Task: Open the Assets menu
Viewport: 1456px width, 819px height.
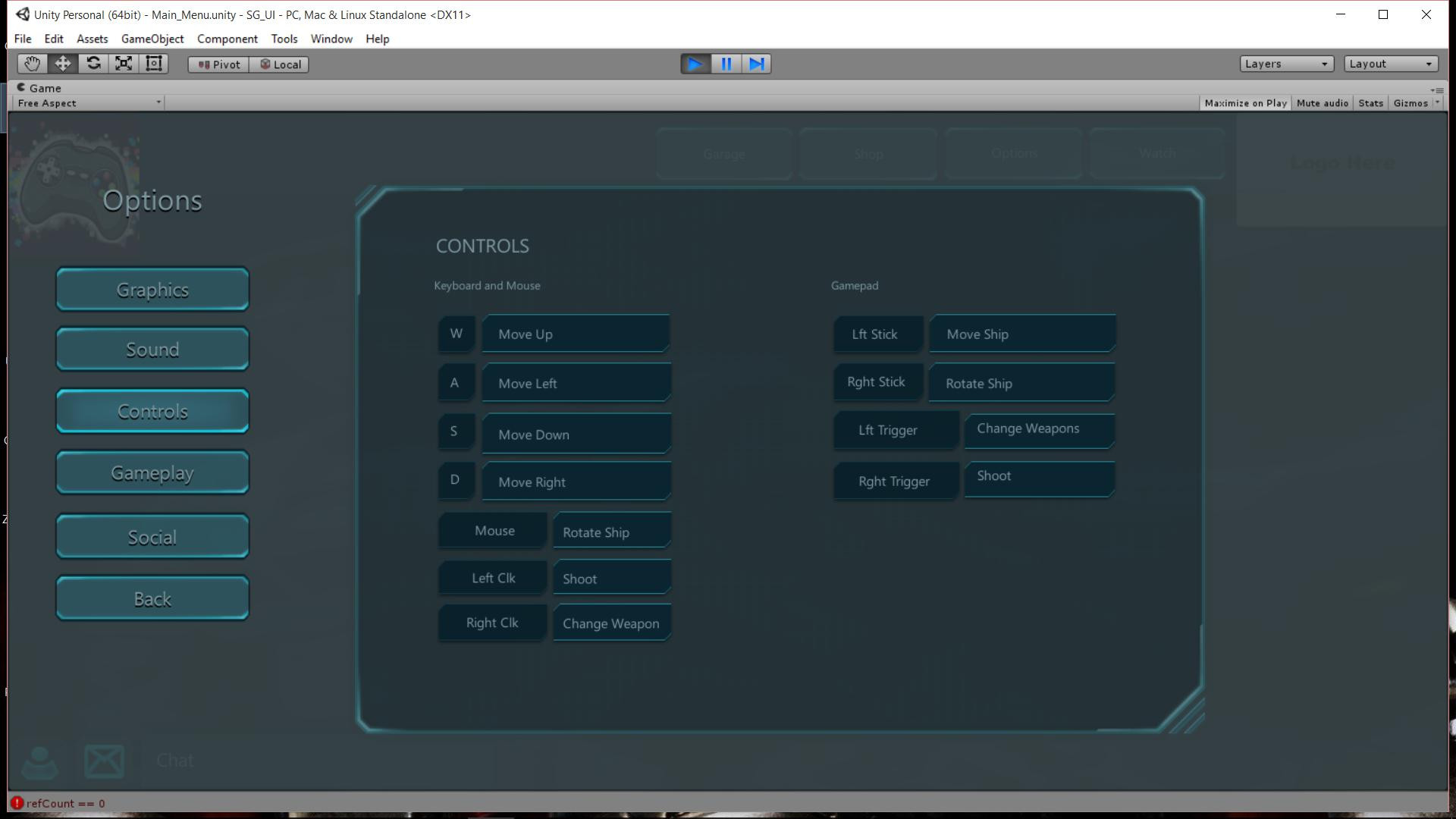Action: pos(93,39)
